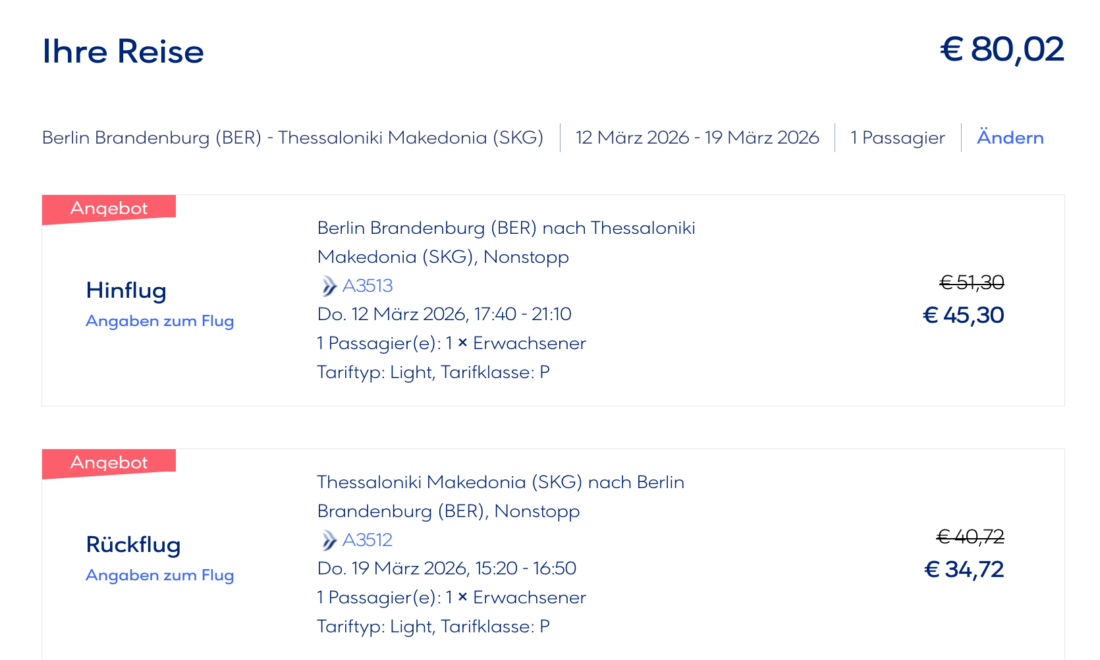Click the 1 Passagier summary text
The image size is (1100, 660).
(x=897, y=138)
